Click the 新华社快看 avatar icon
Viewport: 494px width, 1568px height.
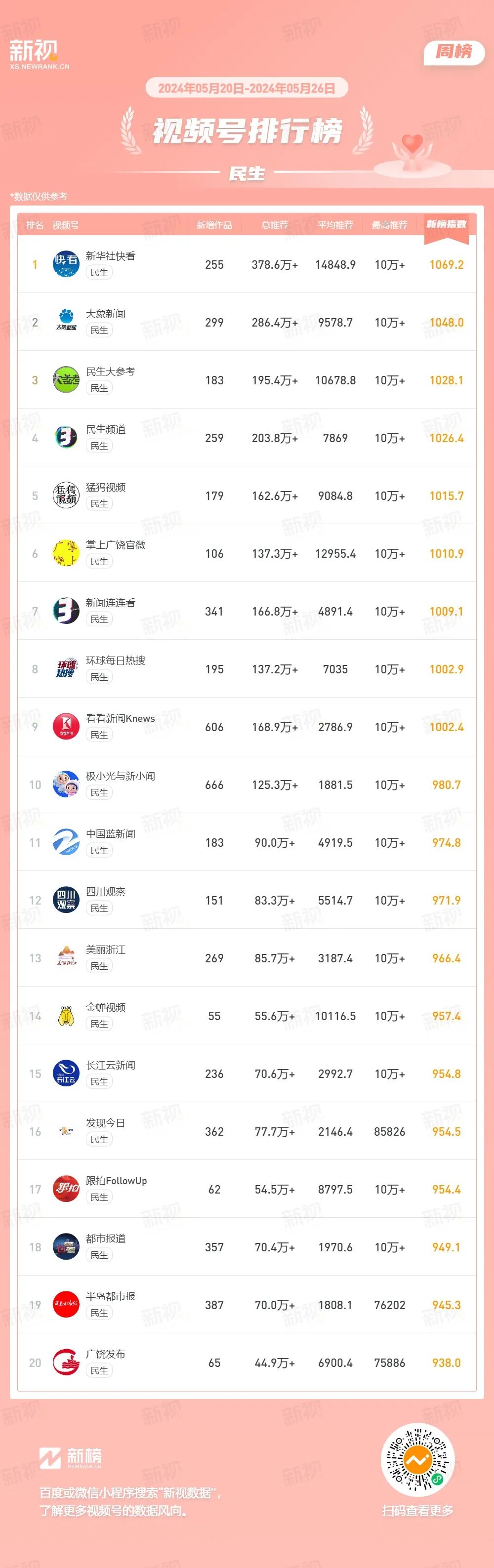[66, 264]
